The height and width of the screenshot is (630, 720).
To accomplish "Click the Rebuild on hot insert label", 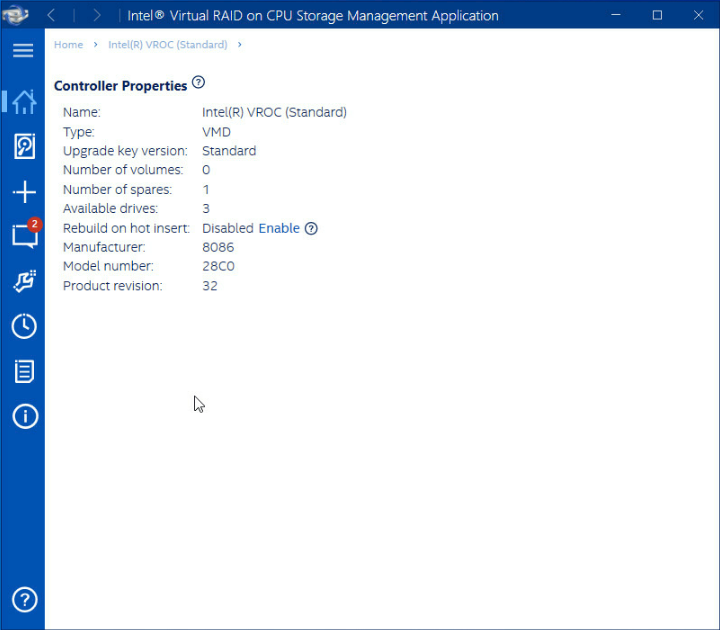I will click(x=126, y=228).
